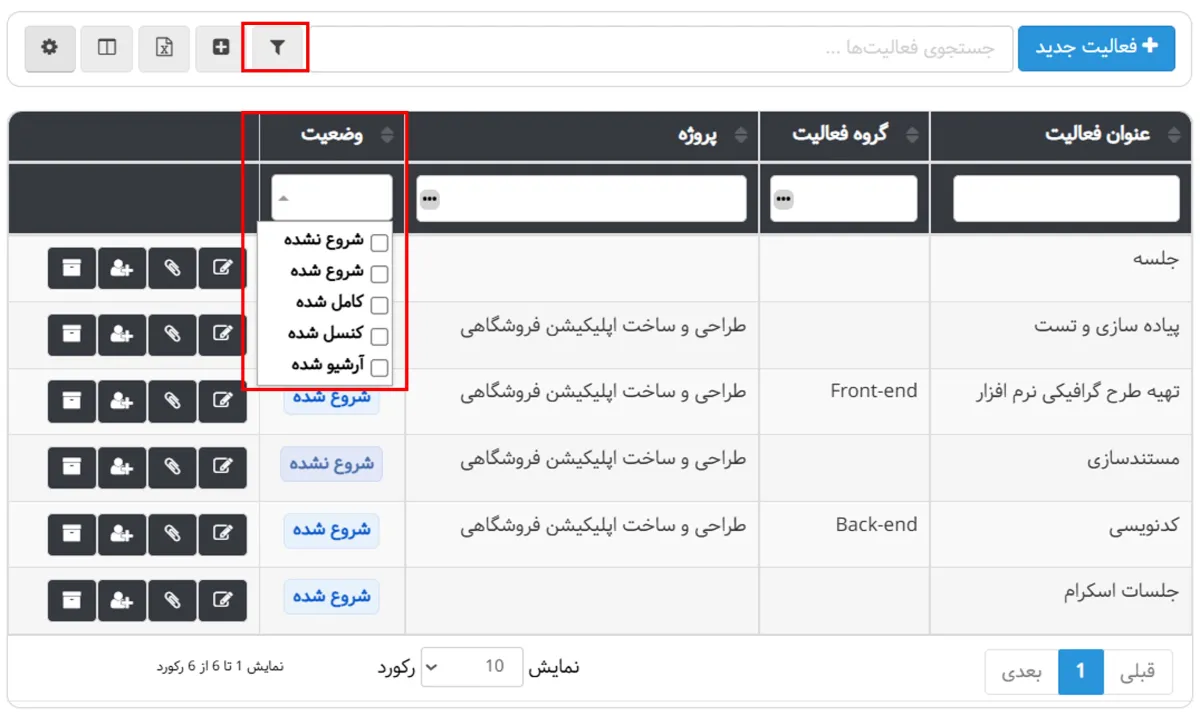Open the records-per-page dropdown
Screen dimensions: 1200x715
[471, 667]
